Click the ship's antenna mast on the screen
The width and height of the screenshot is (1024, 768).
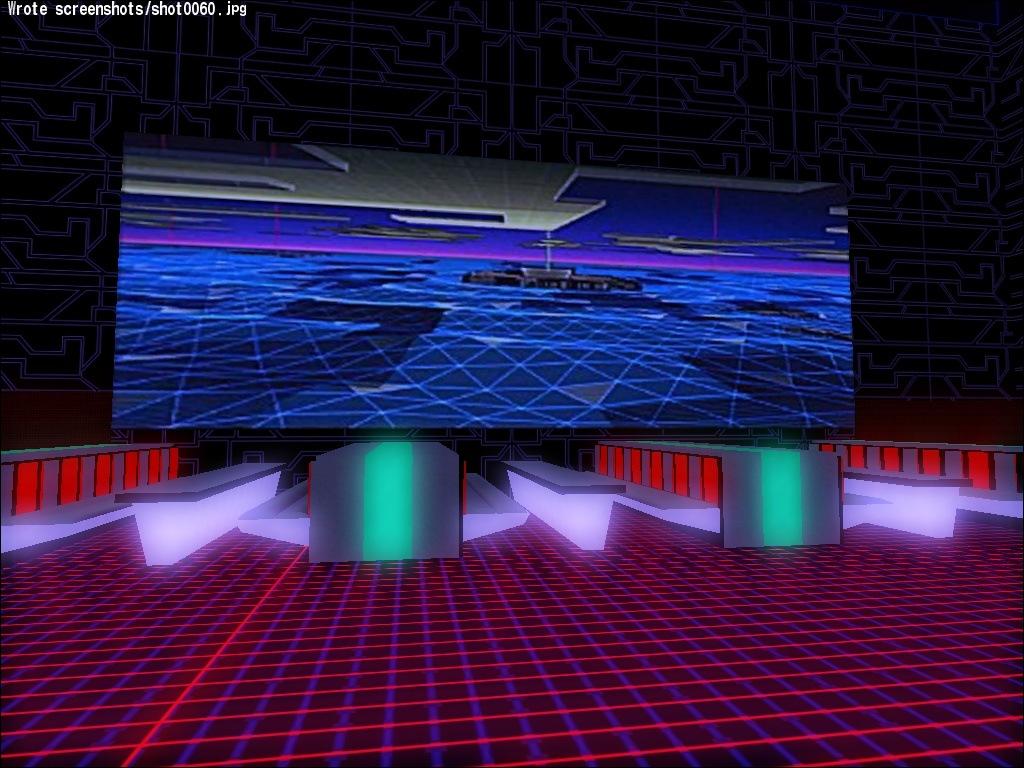point(546,250)
